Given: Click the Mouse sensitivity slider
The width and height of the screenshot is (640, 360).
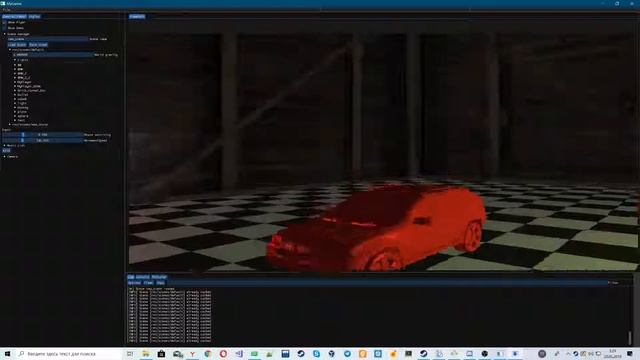Looking at the screenshot, I should tap(42, 135).
